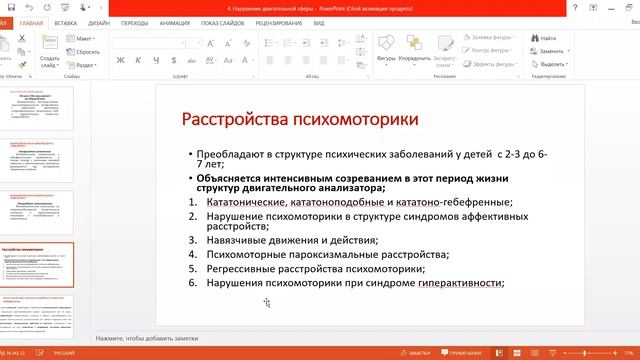
Task: Open the font name combo box
Action: pos(149,43)
